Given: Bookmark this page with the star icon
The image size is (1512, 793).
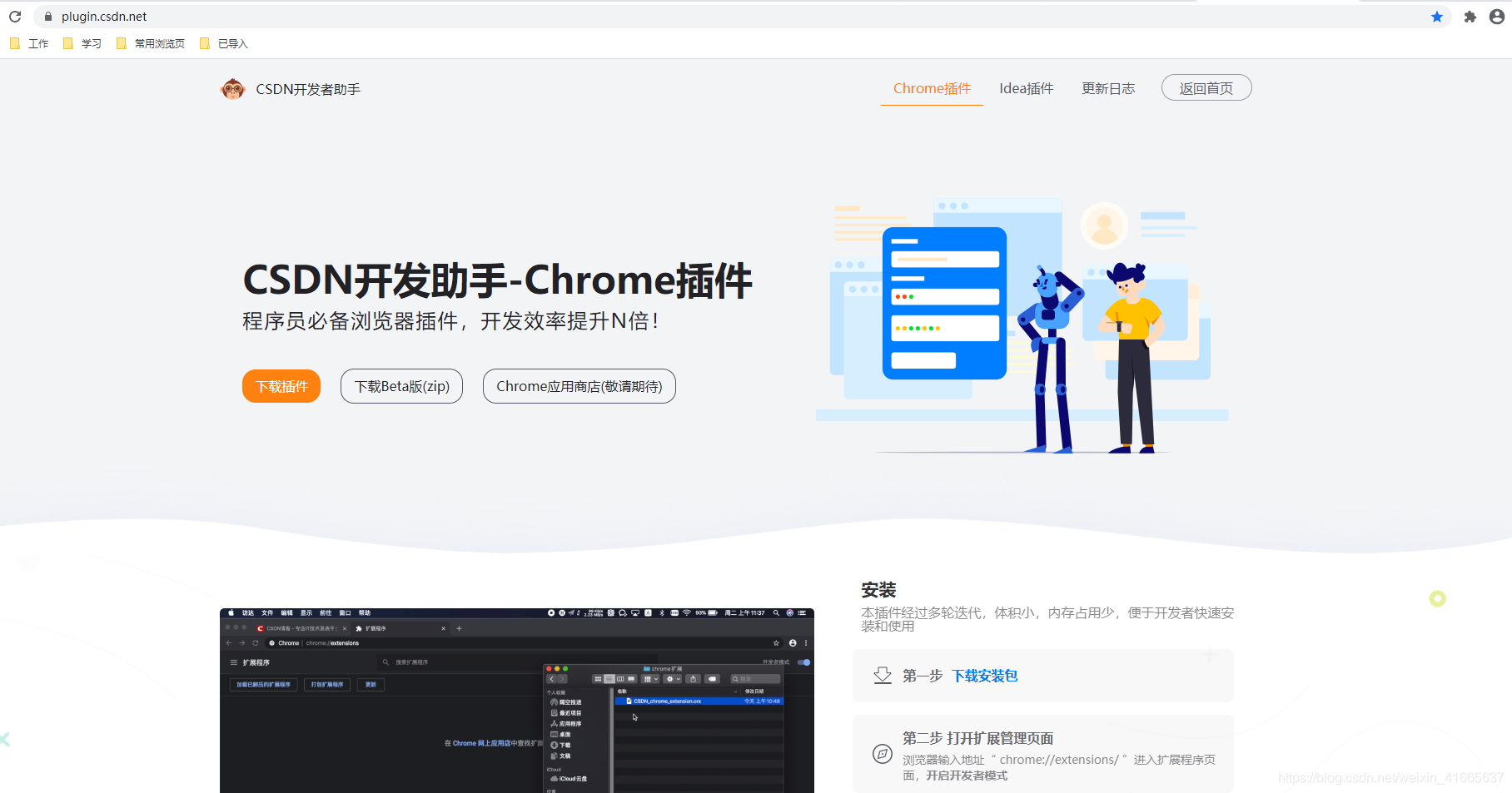Looking at the screenshot, I should click(1437, 17).
